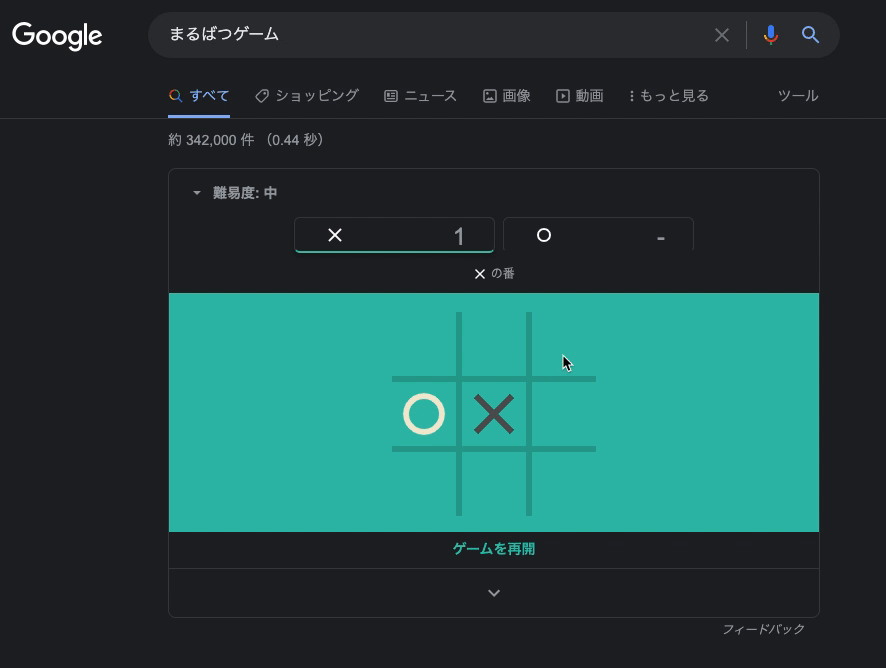This screenshot has height=668, width=886.
Task: Switch to the ニュース tab
Action: [x=420, y=96]
